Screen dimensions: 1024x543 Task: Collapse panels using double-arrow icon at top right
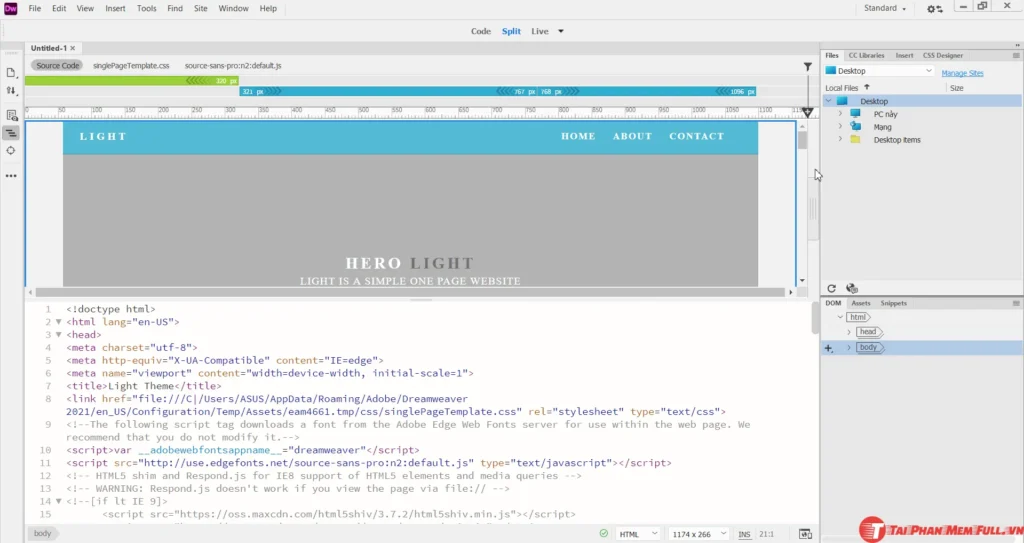pos(1017,45)
